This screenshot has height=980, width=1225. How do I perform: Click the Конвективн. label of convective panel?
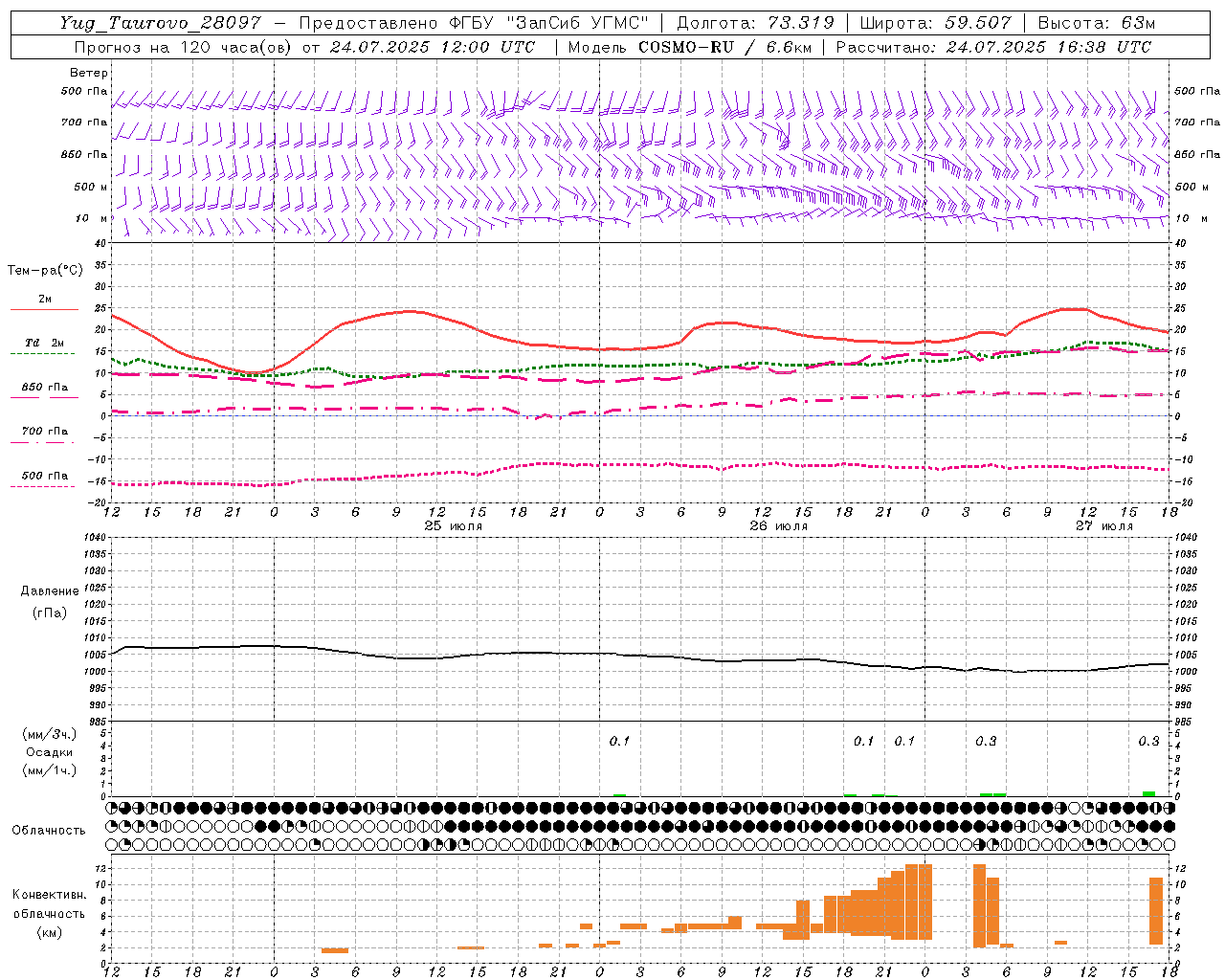tap(50, 895)
